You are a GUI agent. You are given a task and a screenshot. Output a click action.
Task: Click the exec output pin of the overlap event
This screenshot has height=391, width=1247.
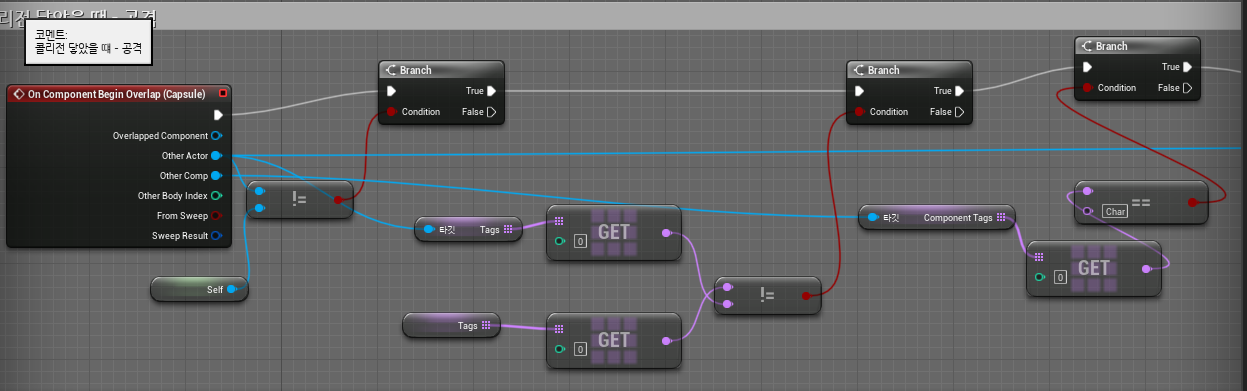point(218,115)
